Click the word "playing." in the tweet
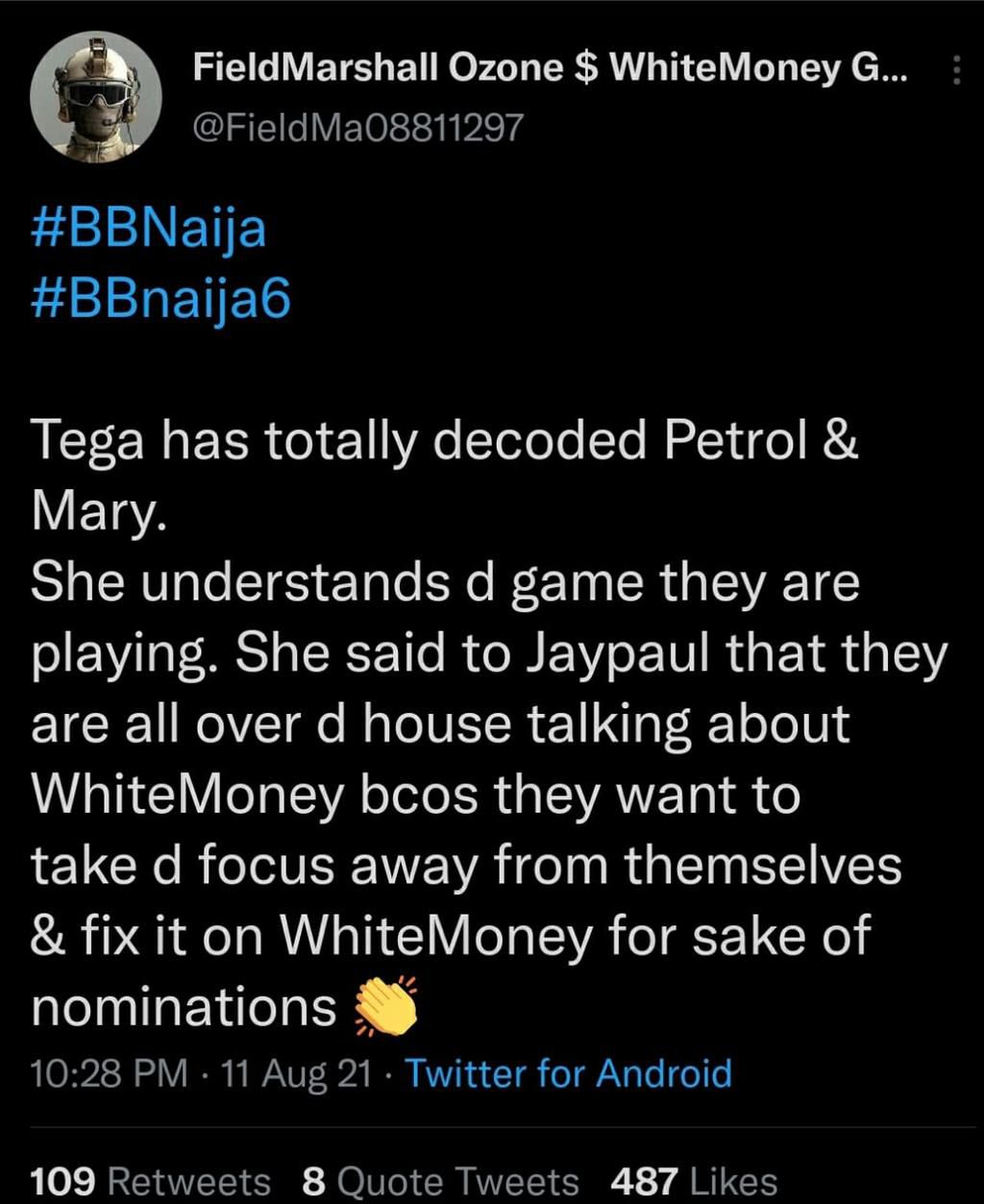 coord(128,656)
